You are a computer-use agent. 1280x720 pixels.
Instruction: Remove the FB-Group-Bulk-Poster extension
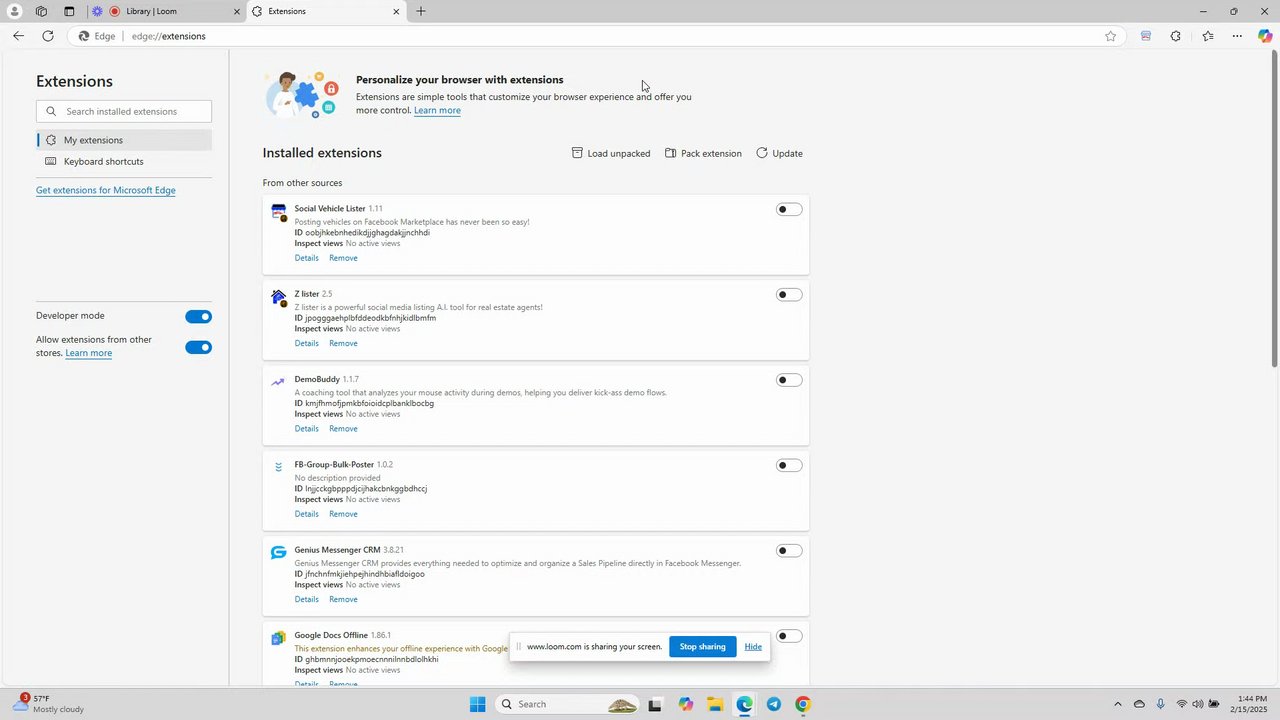343,514
